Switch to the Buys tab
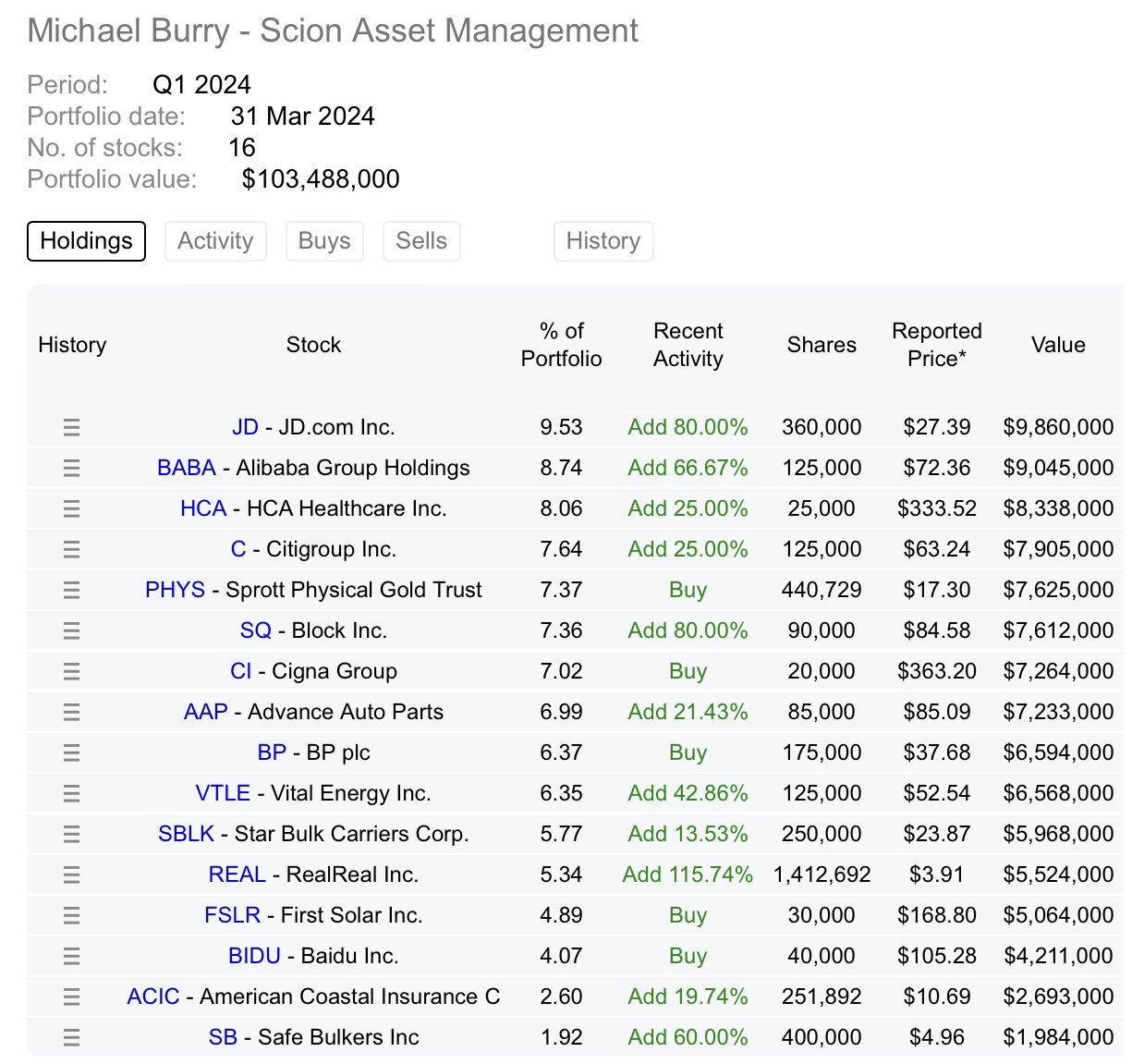 tap(324, 241)
